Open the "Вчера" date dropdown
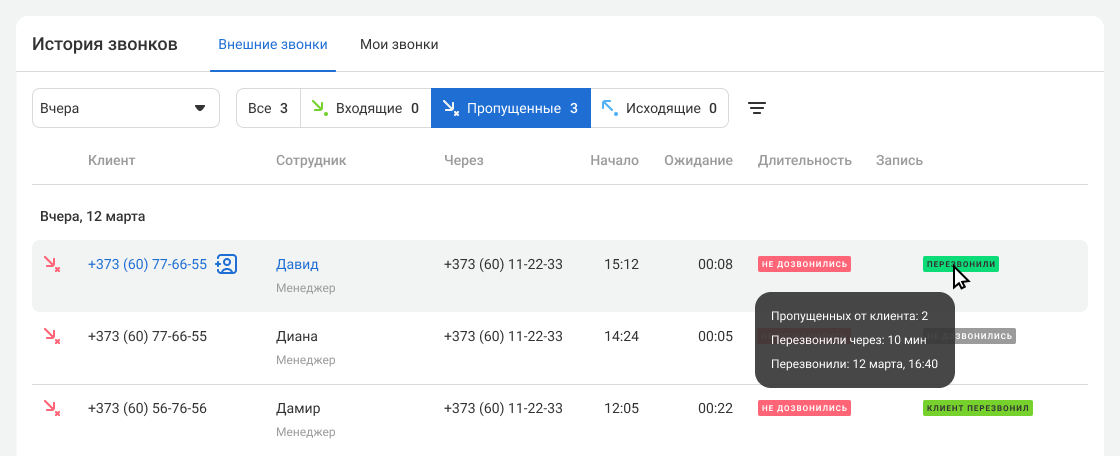Screen dimensions: 1120x456 coord(125,108)
